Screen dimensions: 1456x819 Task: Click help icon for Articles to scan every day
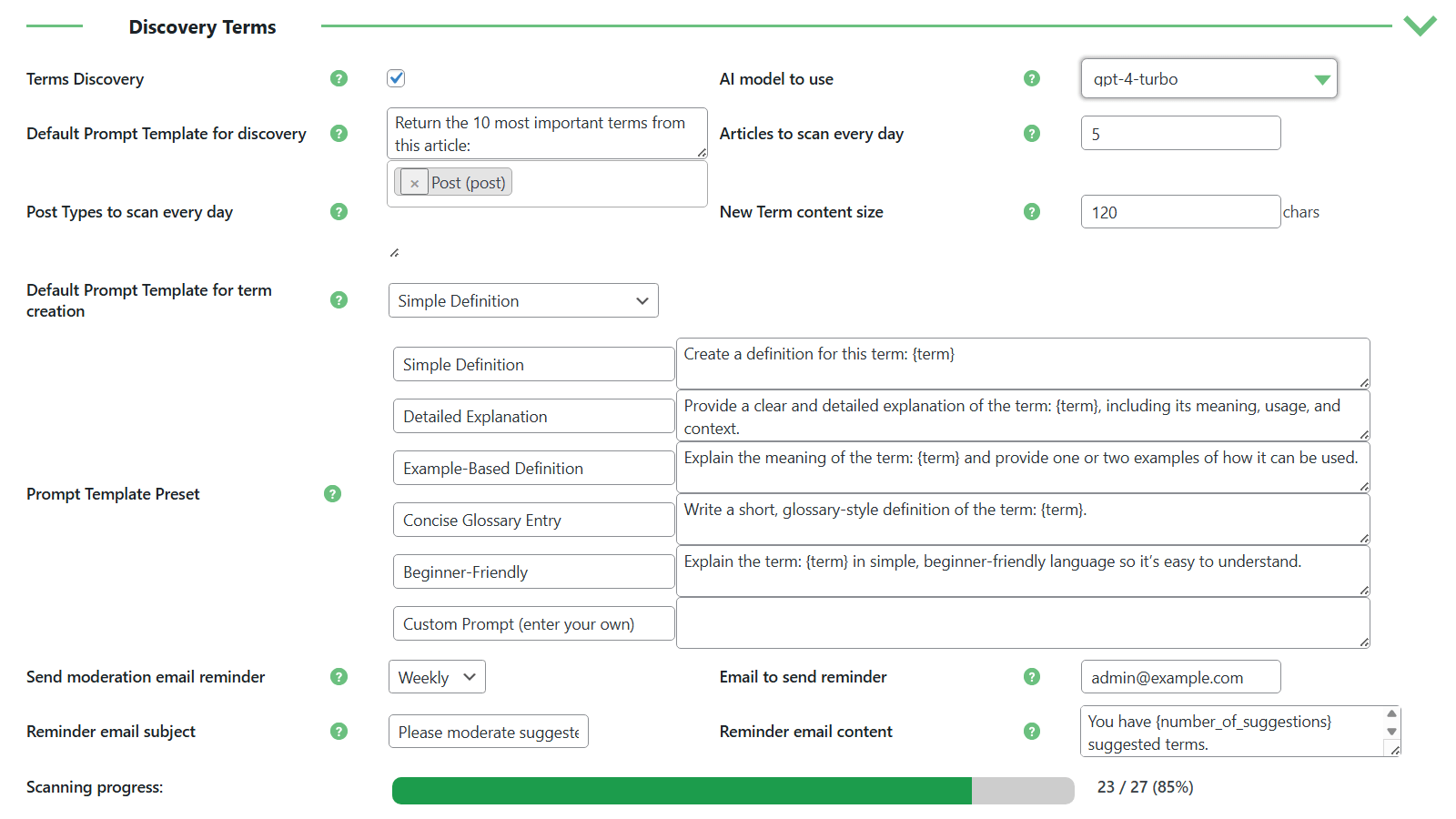[x=1031, y=133]
